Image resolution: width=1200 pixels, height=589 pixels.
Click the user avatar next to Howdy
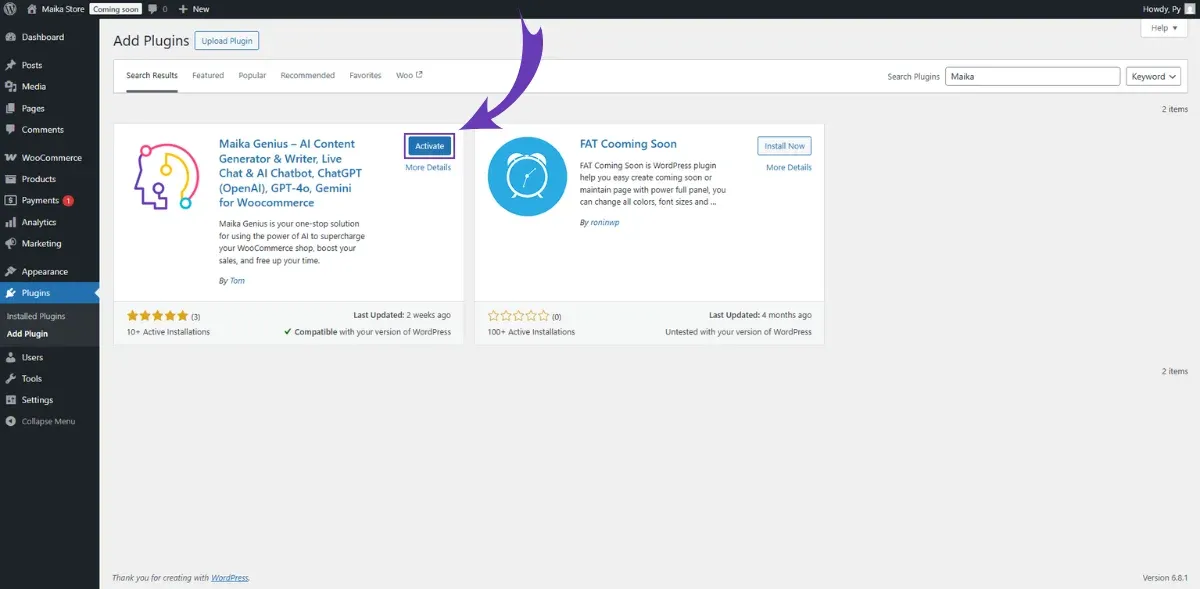click(x=1188, y=9)
